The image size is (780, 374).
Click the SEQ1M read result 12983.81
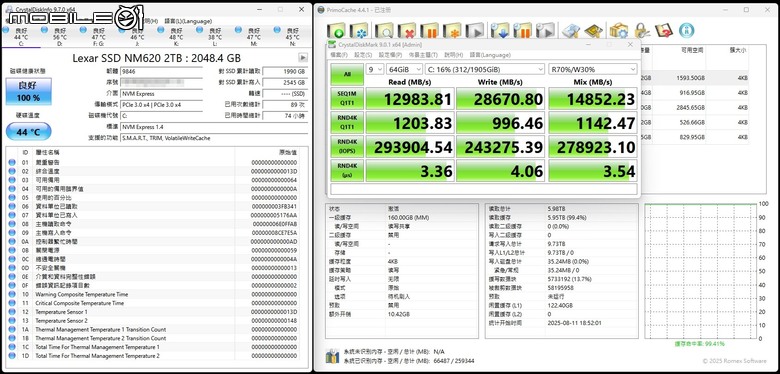[x=410, y=98]
